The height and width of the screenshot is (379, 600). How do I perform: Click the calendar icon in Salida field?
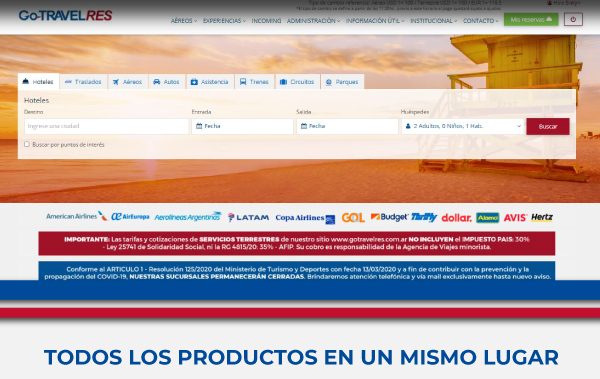(304, 126)
